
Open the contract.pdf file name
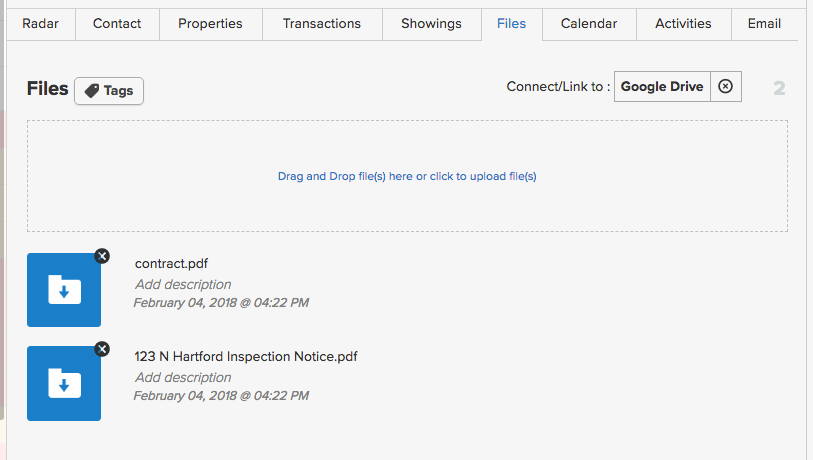[172, 263]
